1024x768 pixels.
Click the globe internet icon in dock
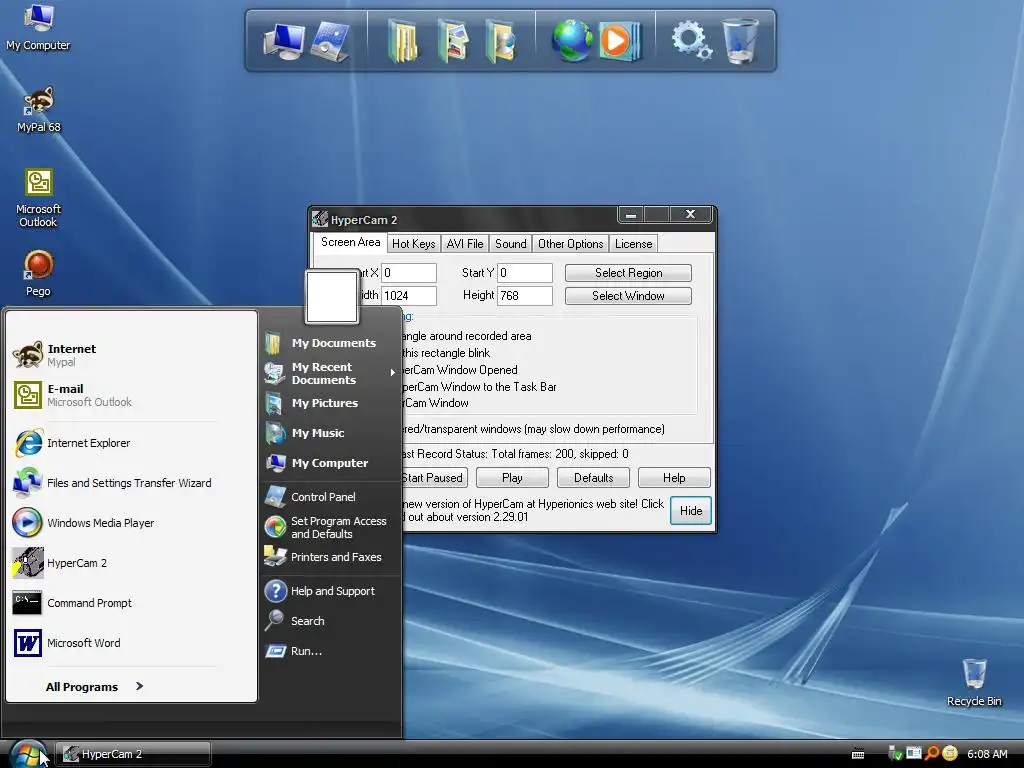(x=571, y=40)
